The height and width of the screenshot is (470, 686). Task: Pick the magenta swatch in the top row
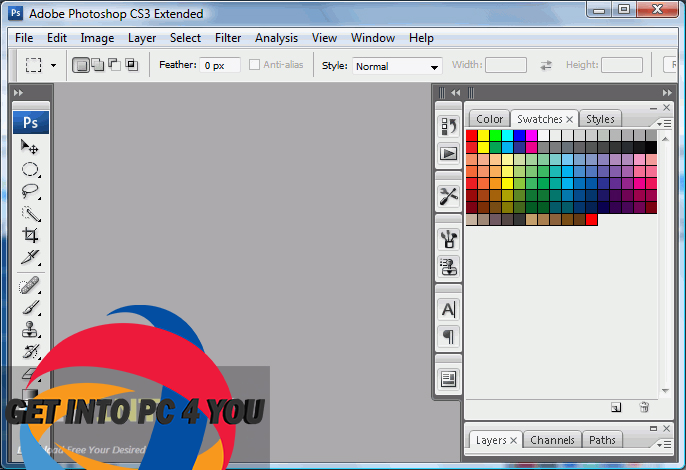pyautogui.click(x=532, y=135)
